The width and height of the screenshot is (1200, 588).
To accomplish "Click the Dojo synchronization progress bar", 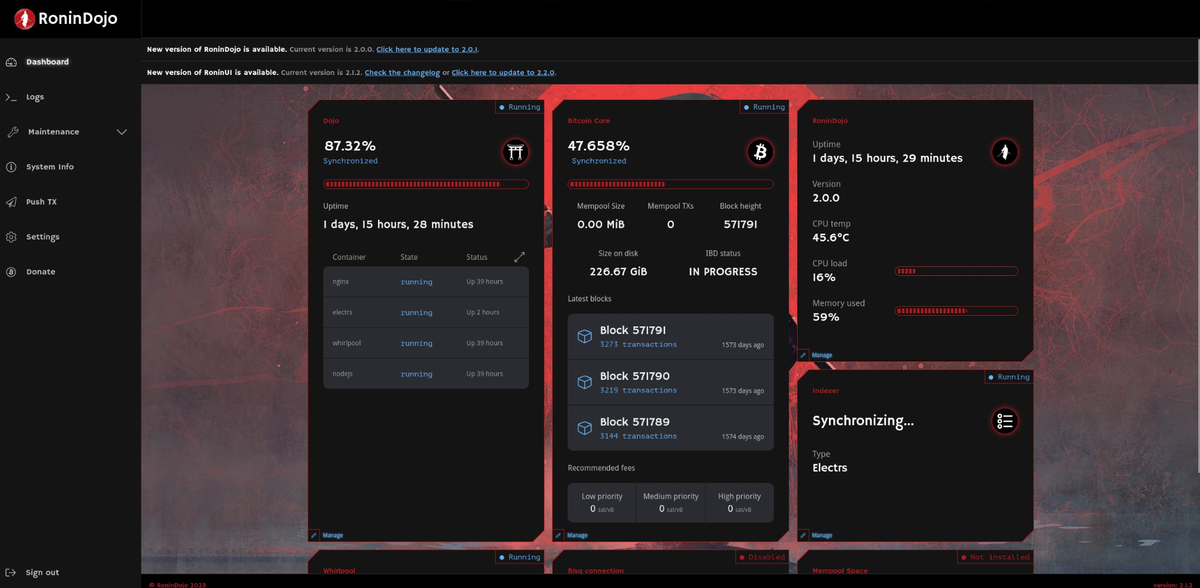I will pos(425,184).
